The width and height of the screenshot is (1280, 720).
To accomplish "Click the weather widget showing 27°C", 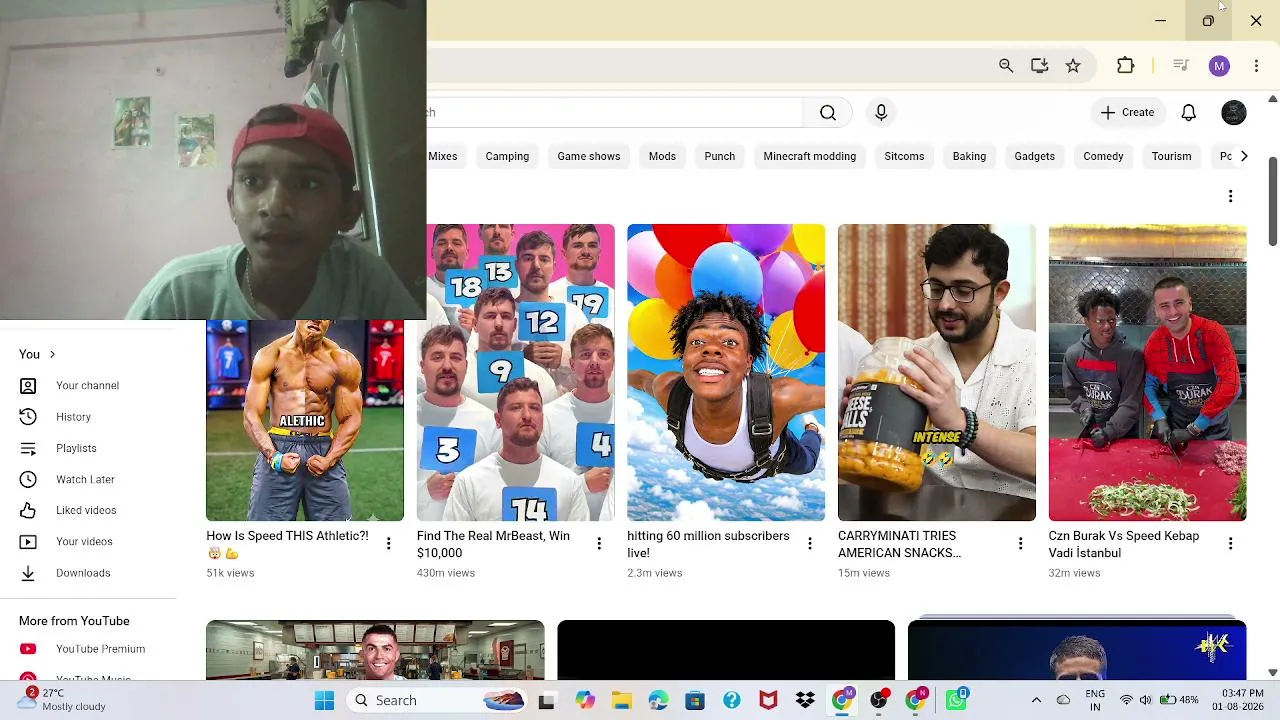I will click(x=62, y=700).
